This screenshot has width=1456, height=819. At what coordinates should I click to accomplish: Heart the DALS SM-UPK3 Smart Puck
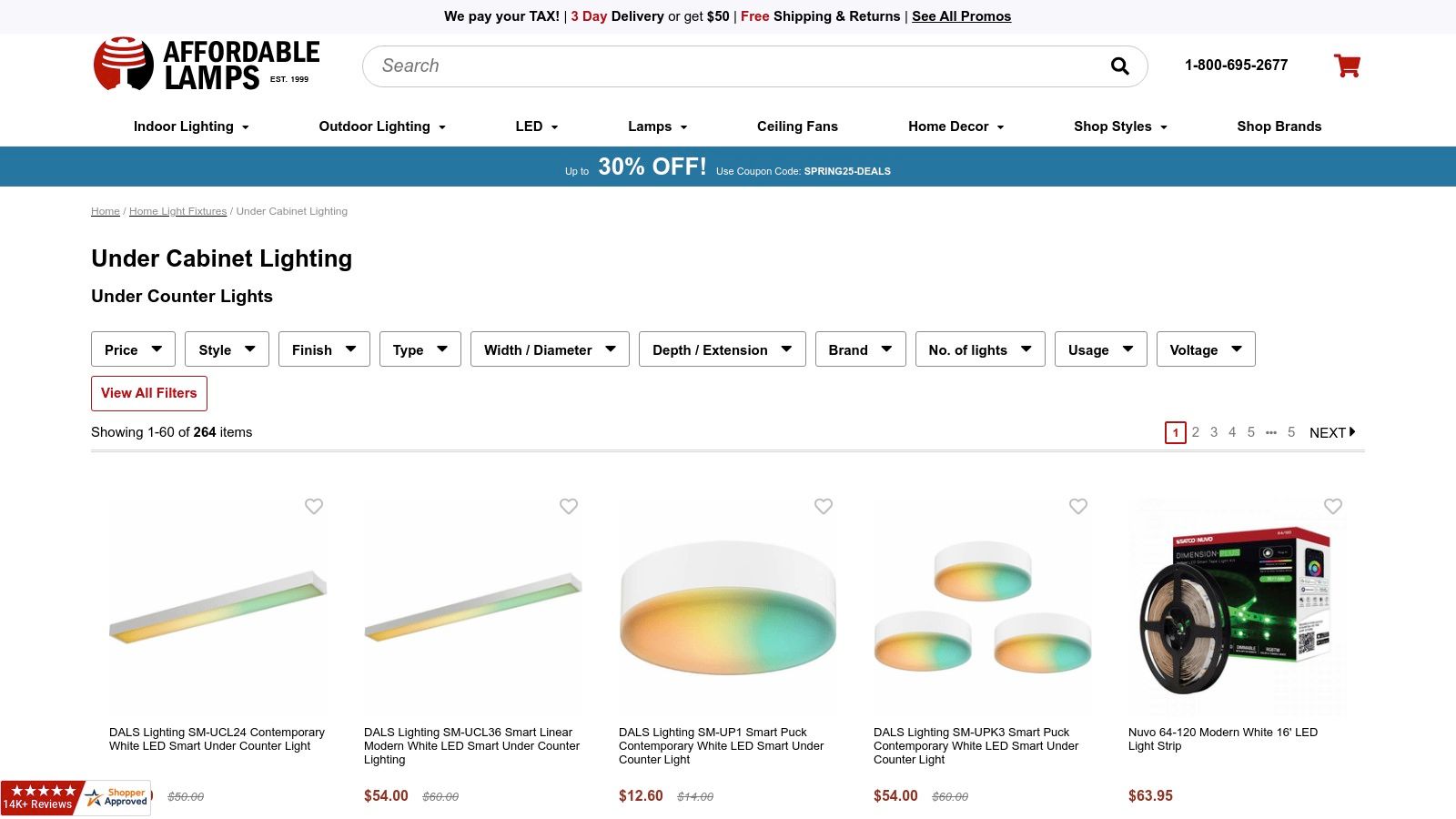1078,506
